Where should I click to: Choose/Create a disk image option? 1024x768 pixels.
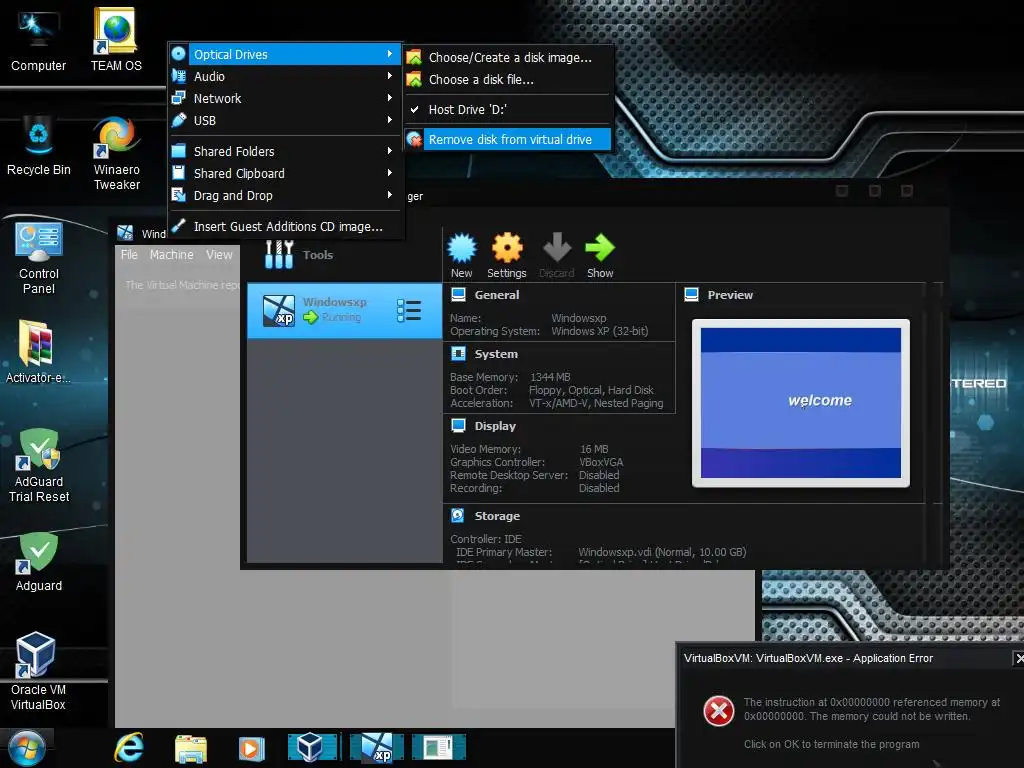pos(508,57)
